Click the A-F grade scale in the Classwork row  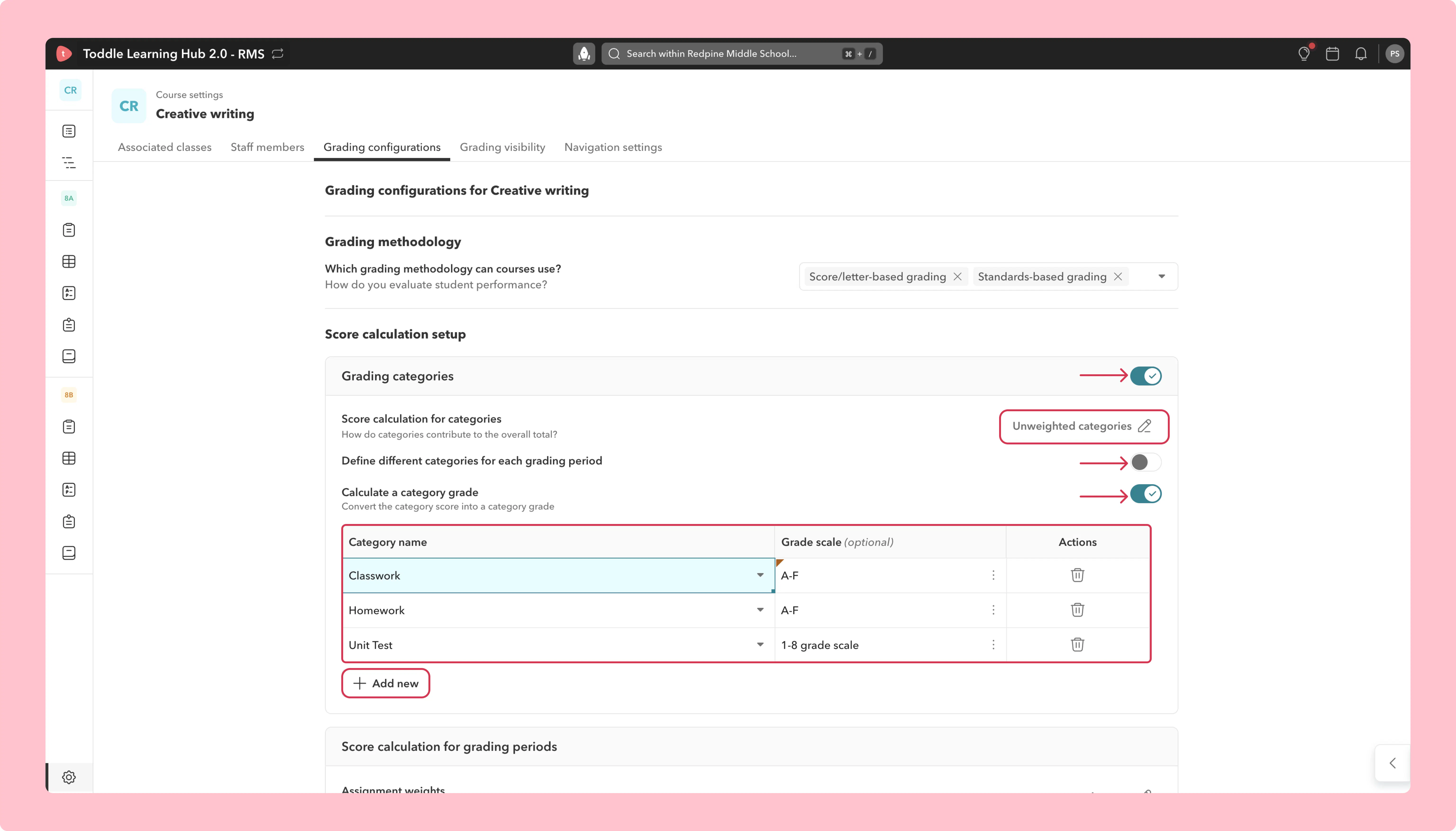point(790,576)
